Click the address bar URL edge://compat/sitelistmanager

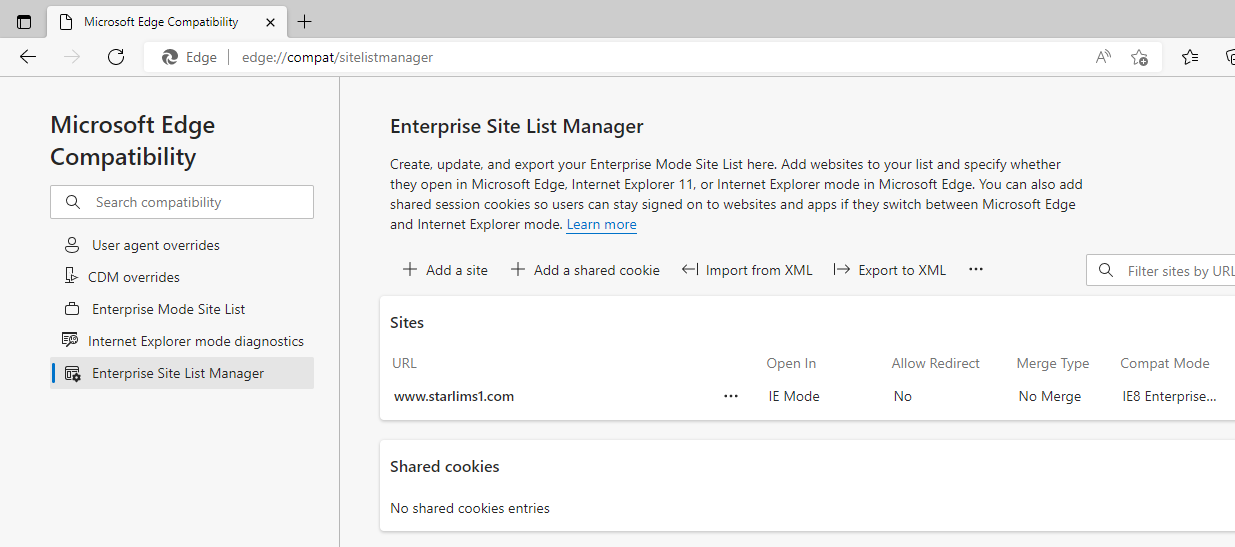click(337, 57)
